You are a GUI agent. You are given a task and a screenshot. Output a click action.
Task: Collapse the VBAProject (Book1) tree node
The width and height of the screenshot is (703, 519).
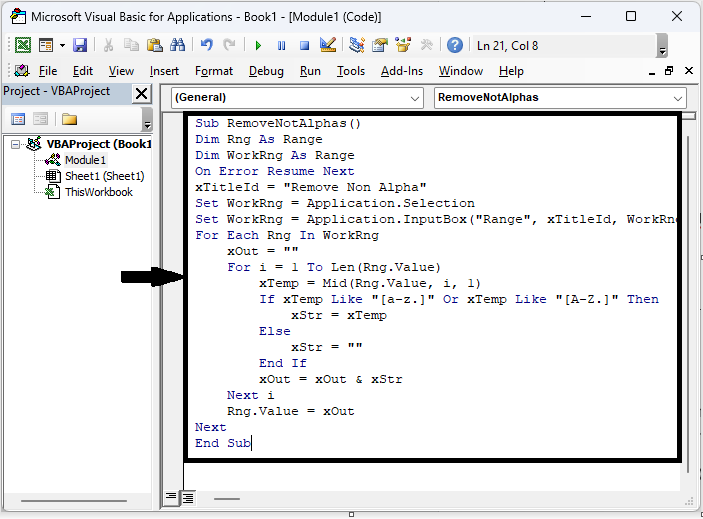16,144
